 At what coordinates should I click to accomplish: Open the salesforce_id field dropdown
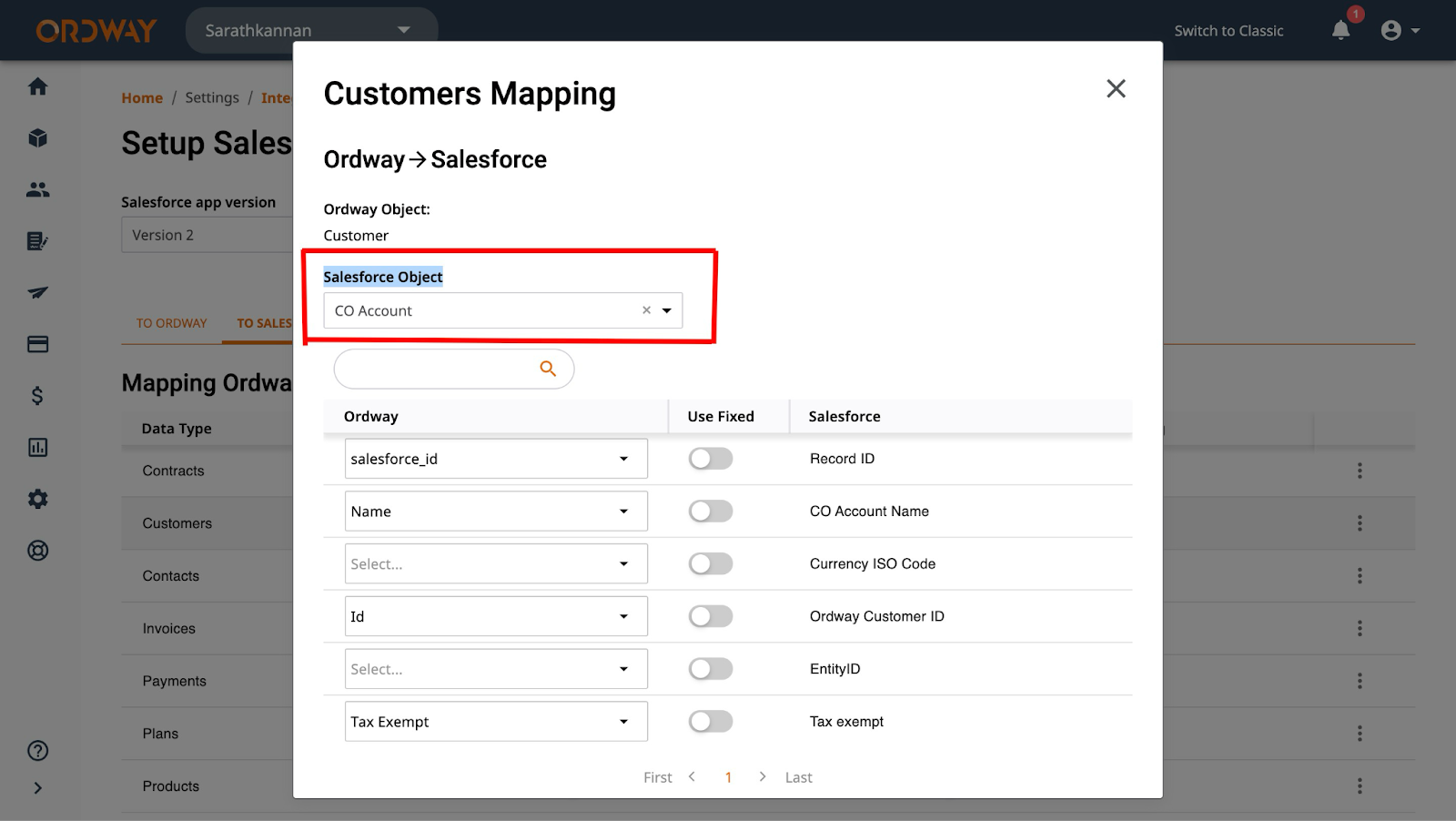point(496,459)
